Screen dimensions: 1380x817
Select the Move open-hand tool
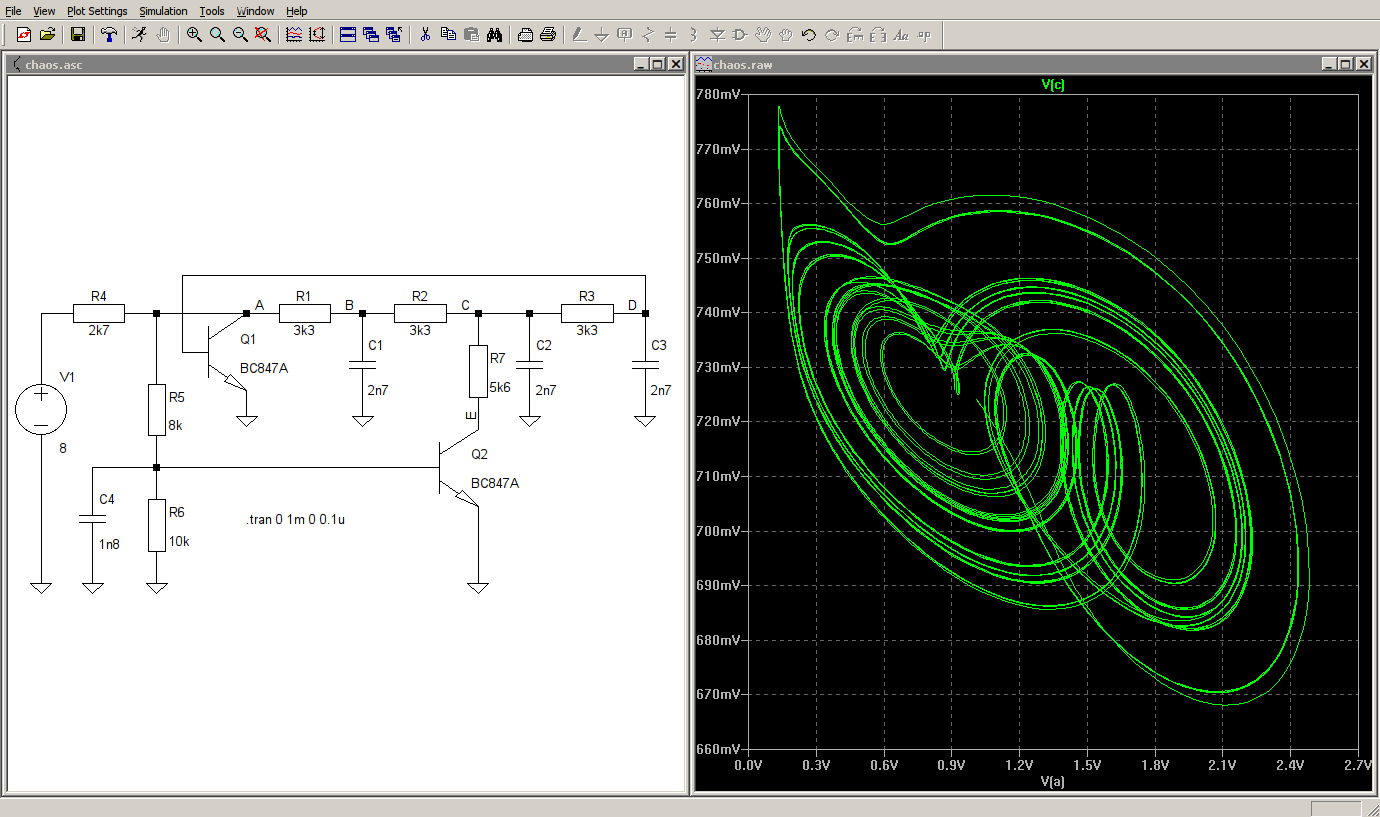point(763,34)
